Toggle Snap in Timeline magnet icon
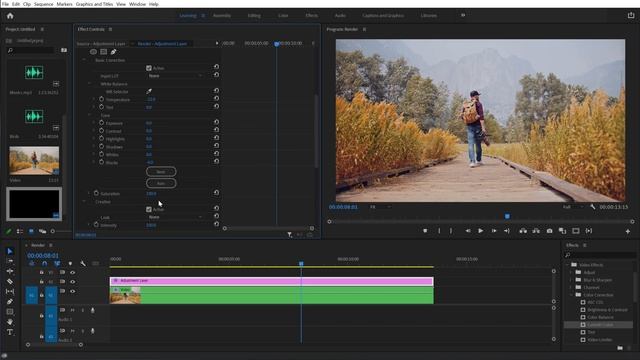This screenshot has width=640, height=360. click(x=44, y=264)
